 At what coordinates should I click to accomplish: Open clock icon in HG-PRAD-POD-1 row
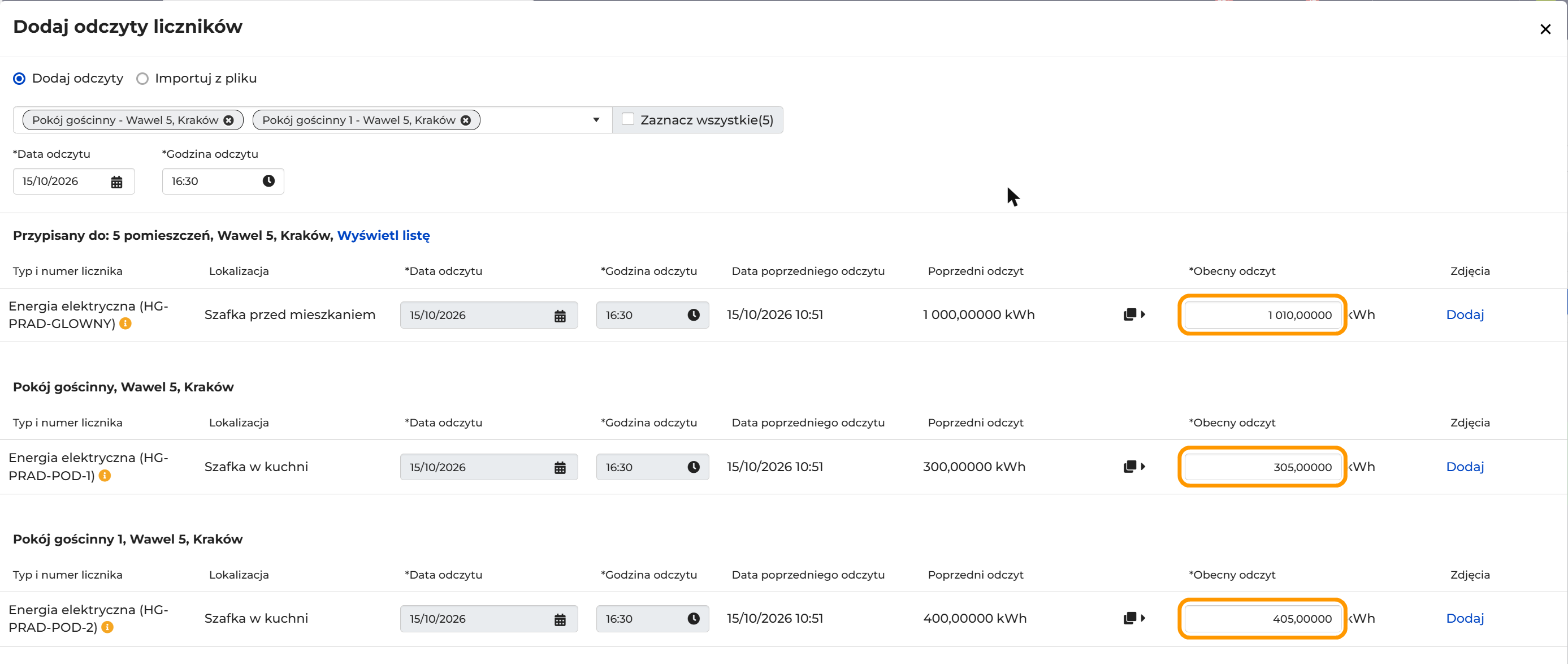pos(694,467)
